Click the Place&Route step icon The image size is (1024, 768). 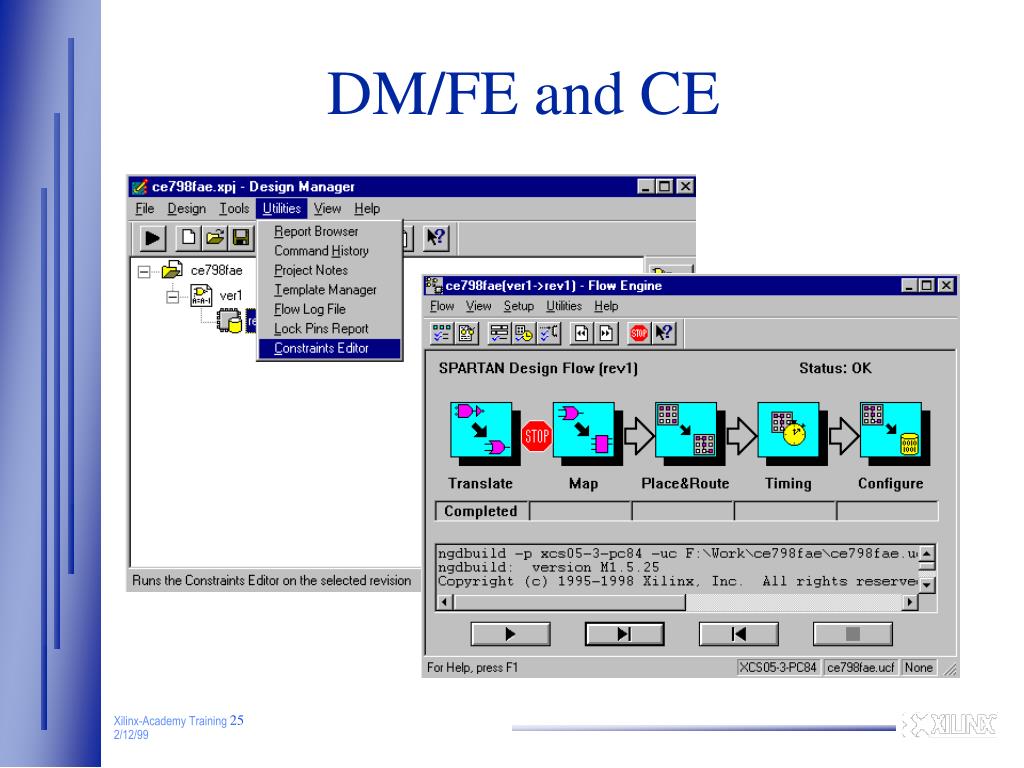(x=686, y=430)
